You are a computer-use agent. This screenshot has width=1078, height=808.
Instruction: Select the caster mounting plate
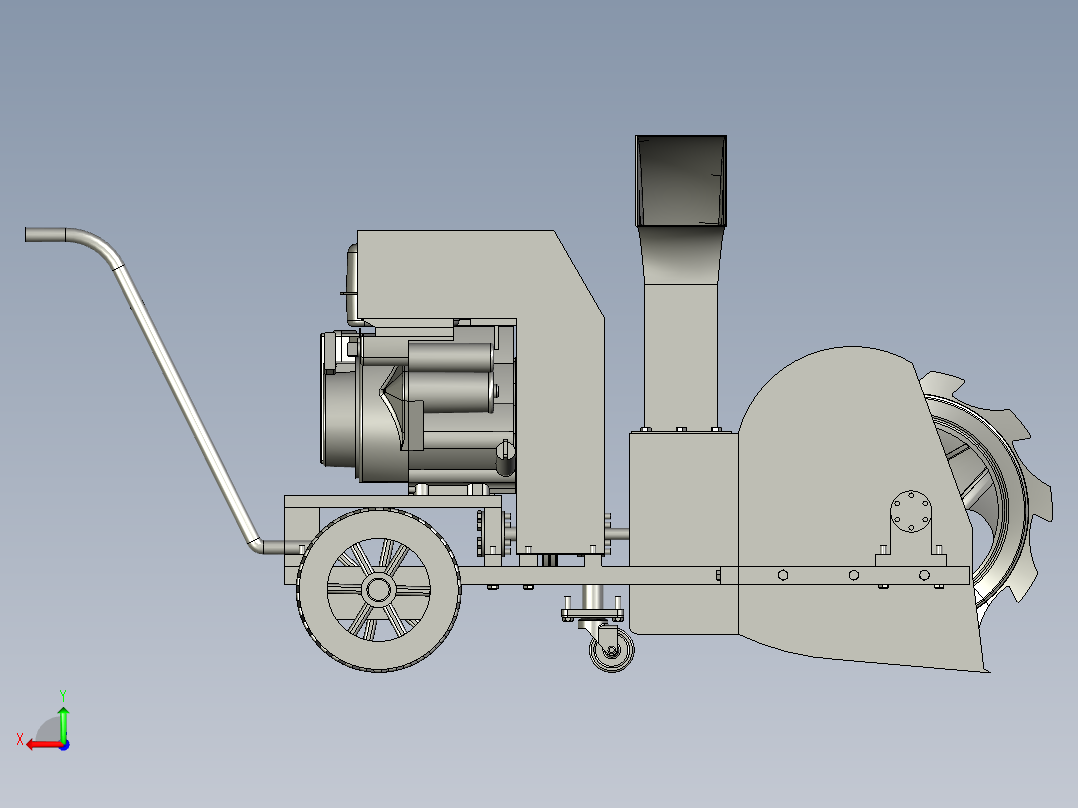[x=593, y=614]
